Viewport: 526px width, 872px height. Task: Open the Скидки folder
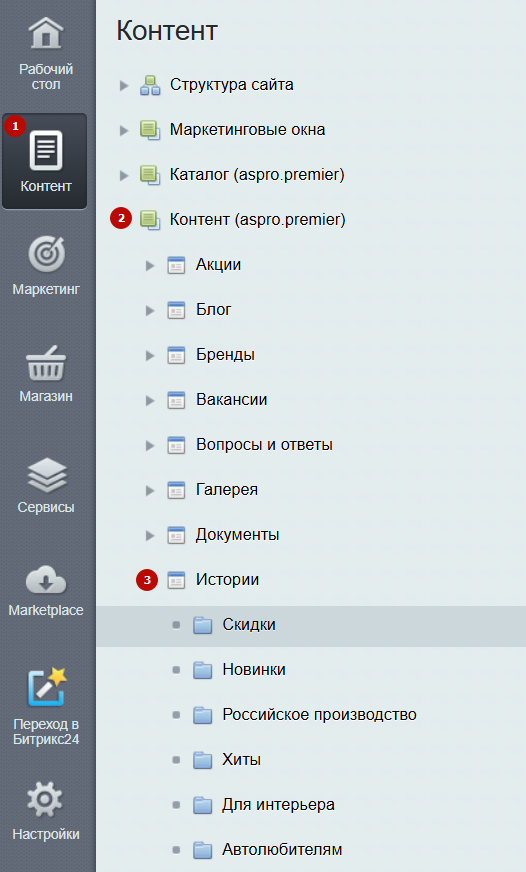pos(249,625)
